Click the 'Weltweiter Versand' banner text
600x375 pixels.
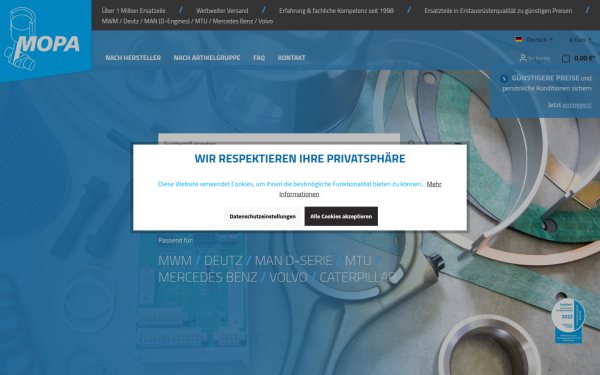click(x=222, y=11)
